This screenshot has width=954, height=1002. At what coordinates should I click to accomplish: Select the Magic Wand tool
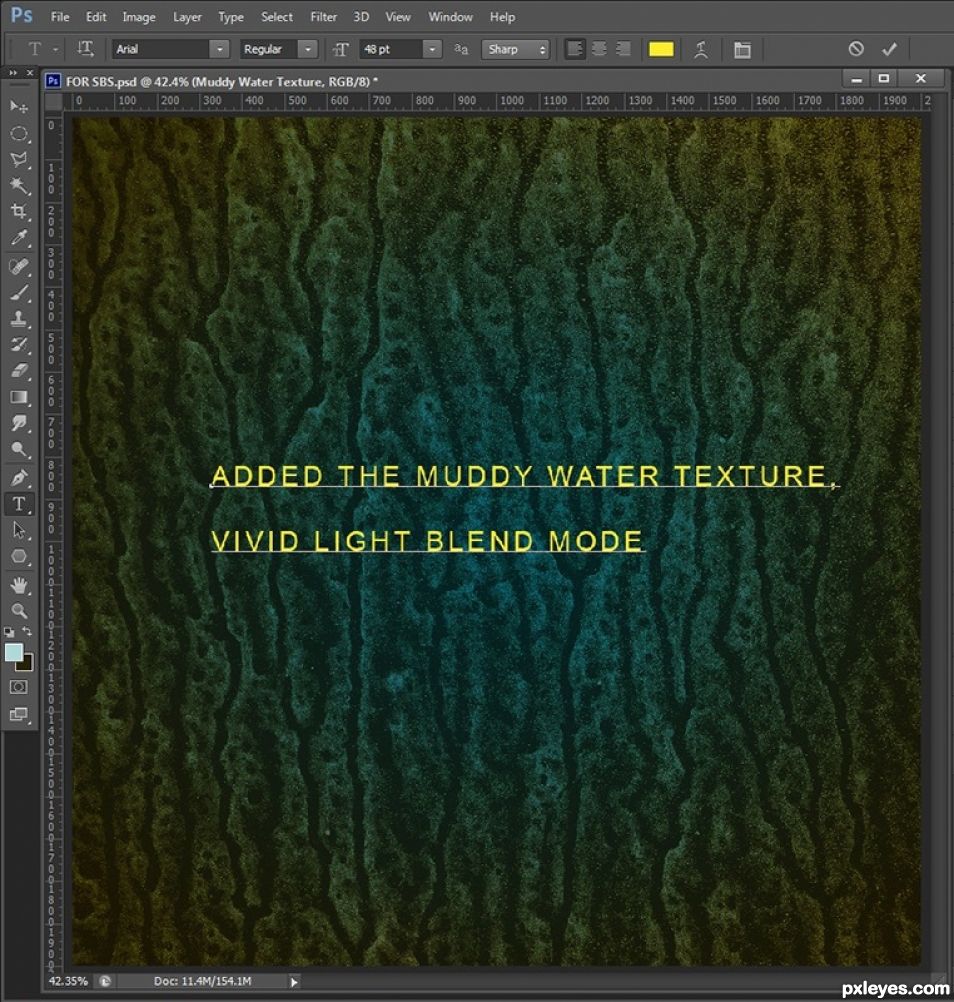point(19,185)
